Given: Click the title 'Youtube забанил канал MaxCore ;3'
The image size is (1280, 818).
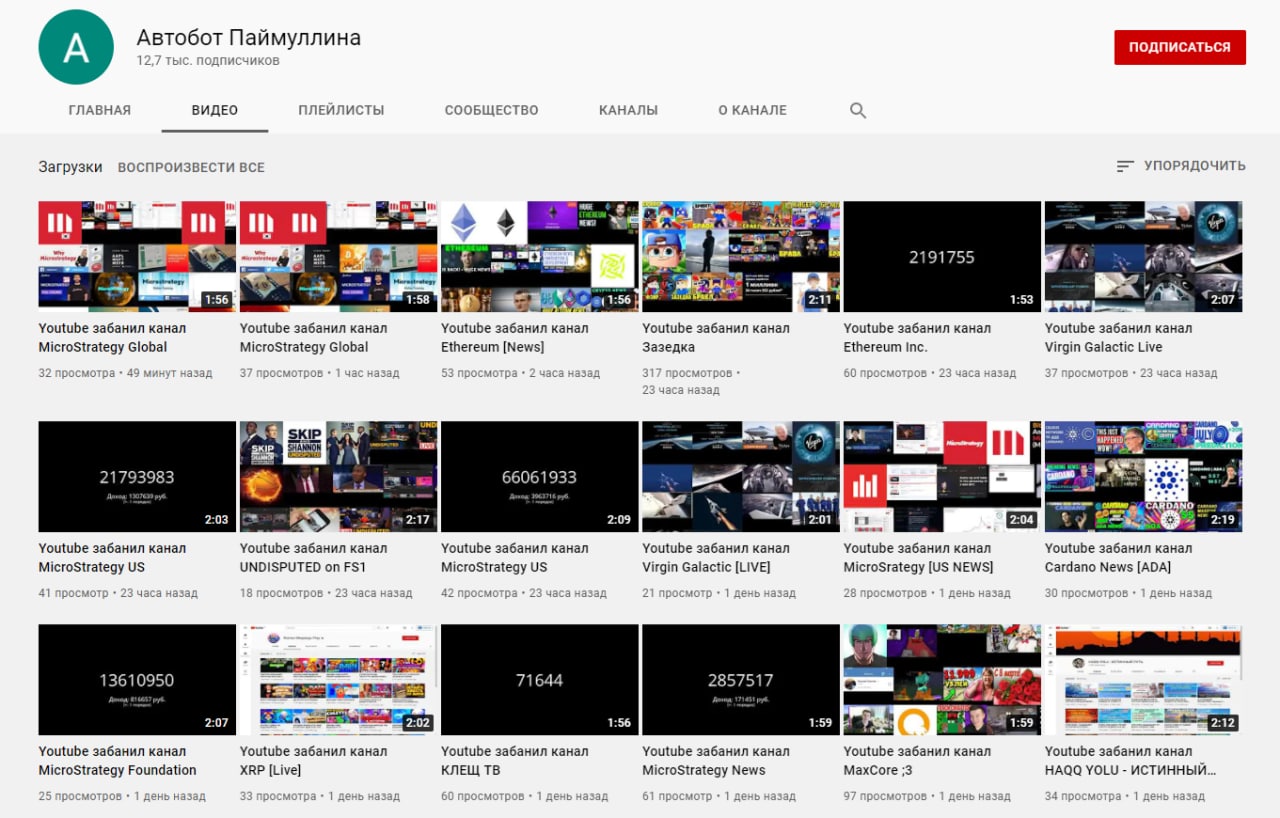Looking at the screenshot, I should click(x=917, y=761).
